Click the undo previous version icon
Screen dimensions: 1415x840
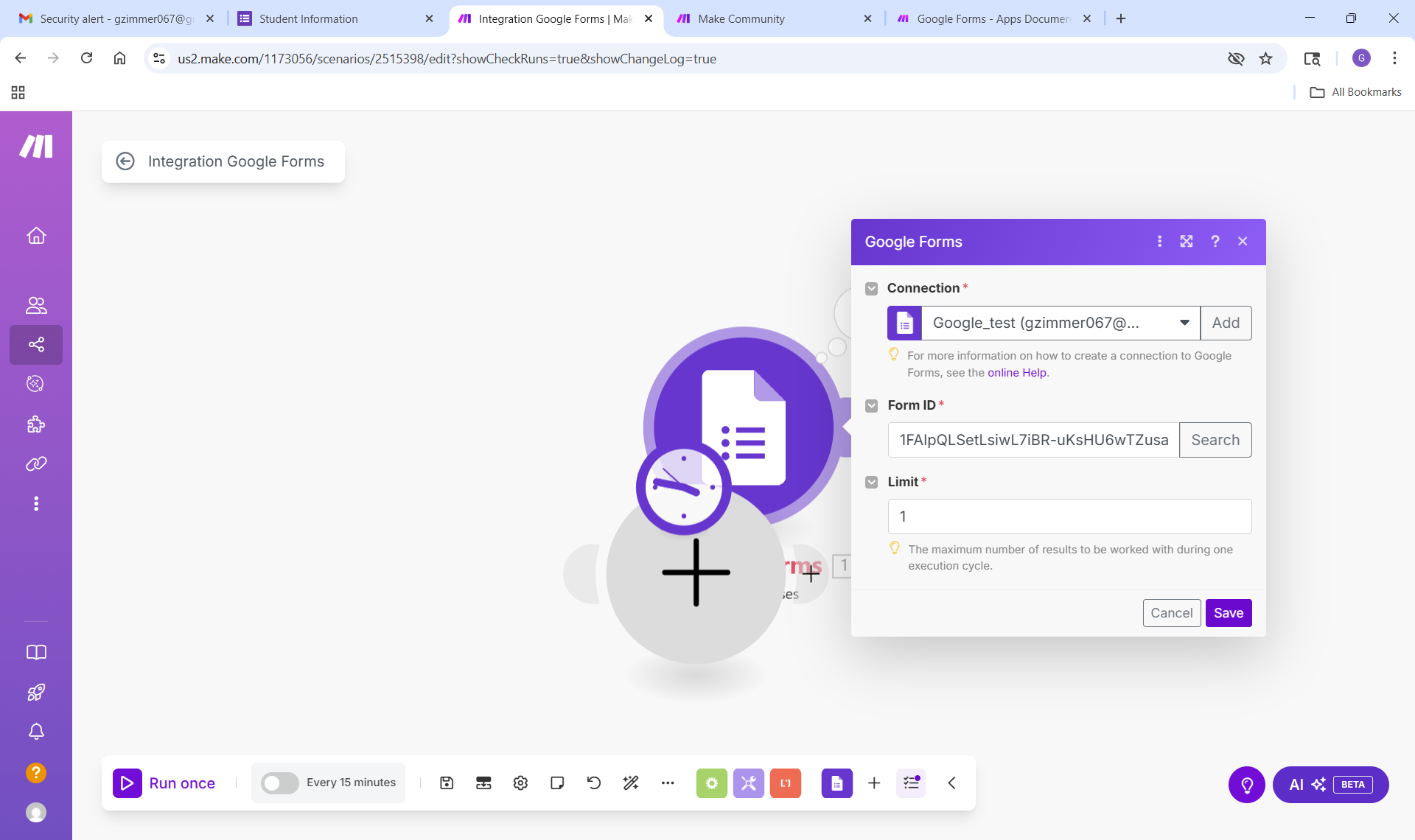point(594,783)
